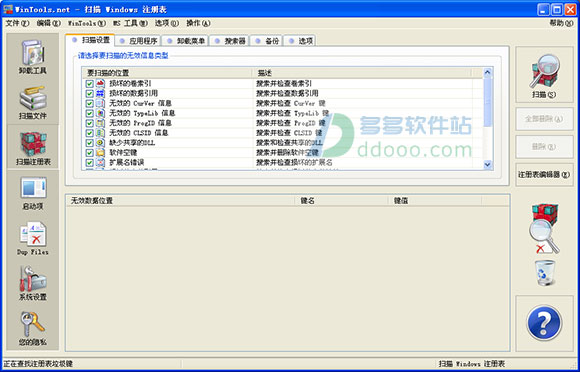Switch to the 备份 tab
The height and width of the screenshot is (372, 580).
click(x=267, y=41)
